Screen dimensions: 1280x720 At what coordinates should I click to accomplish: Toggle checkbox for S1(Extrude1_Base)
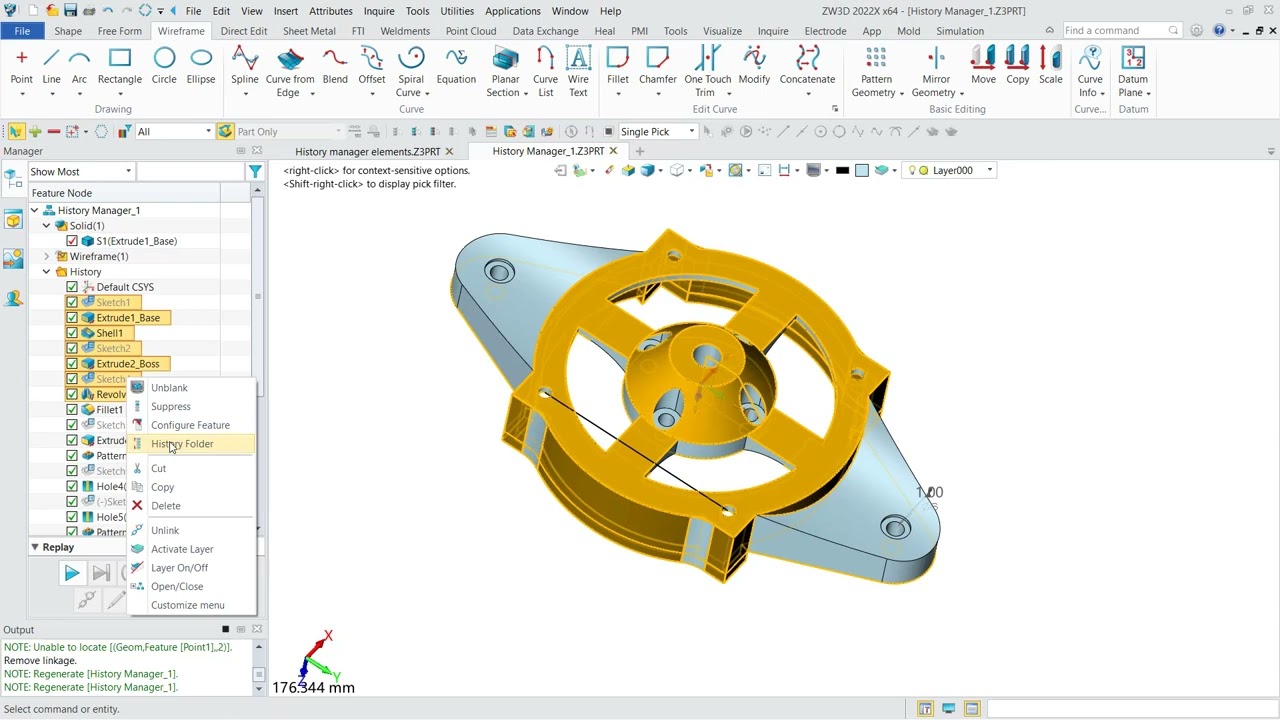pyautogui.click(x=72, y=241)
